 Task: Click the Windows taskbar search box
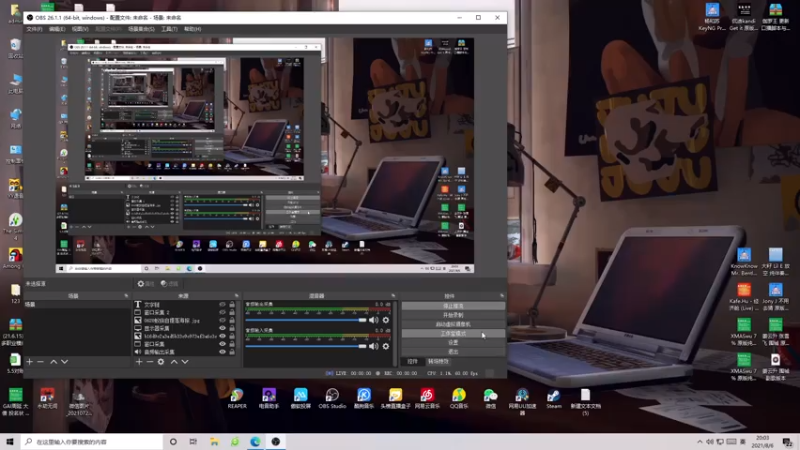[x=92, y=442]
